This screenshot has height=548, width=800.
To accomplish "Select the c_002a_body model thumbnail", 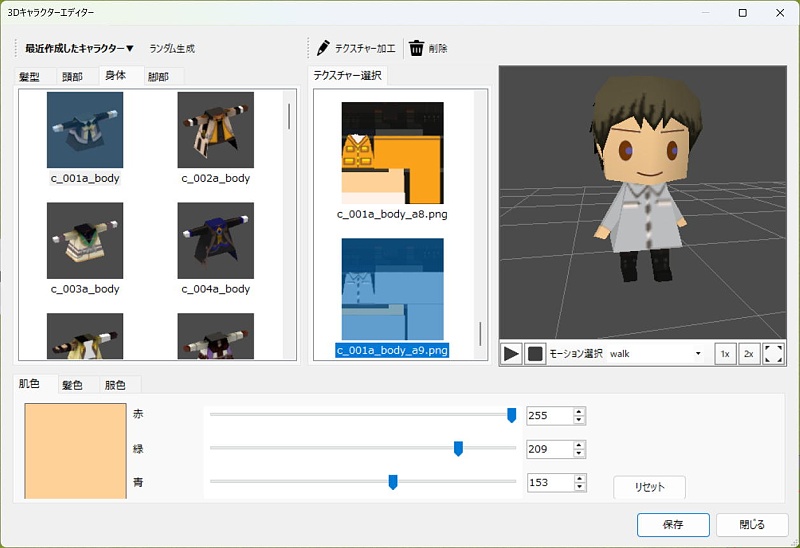I will (x=215, y=130).
